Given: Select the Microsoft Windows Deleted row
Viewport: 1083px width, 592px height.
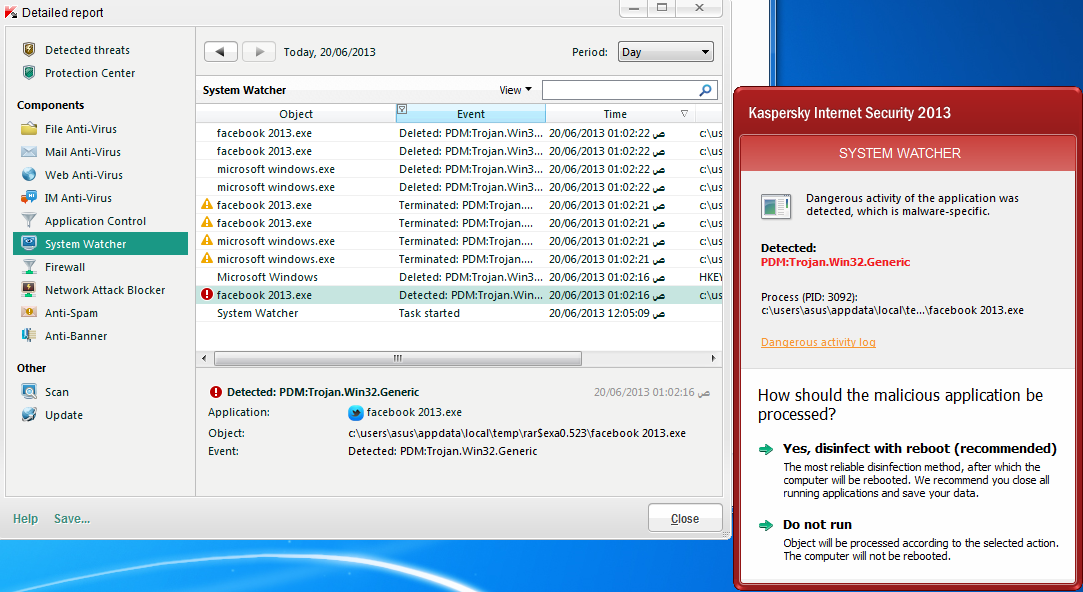Looking at the screenshot, I should coord(459,277).
